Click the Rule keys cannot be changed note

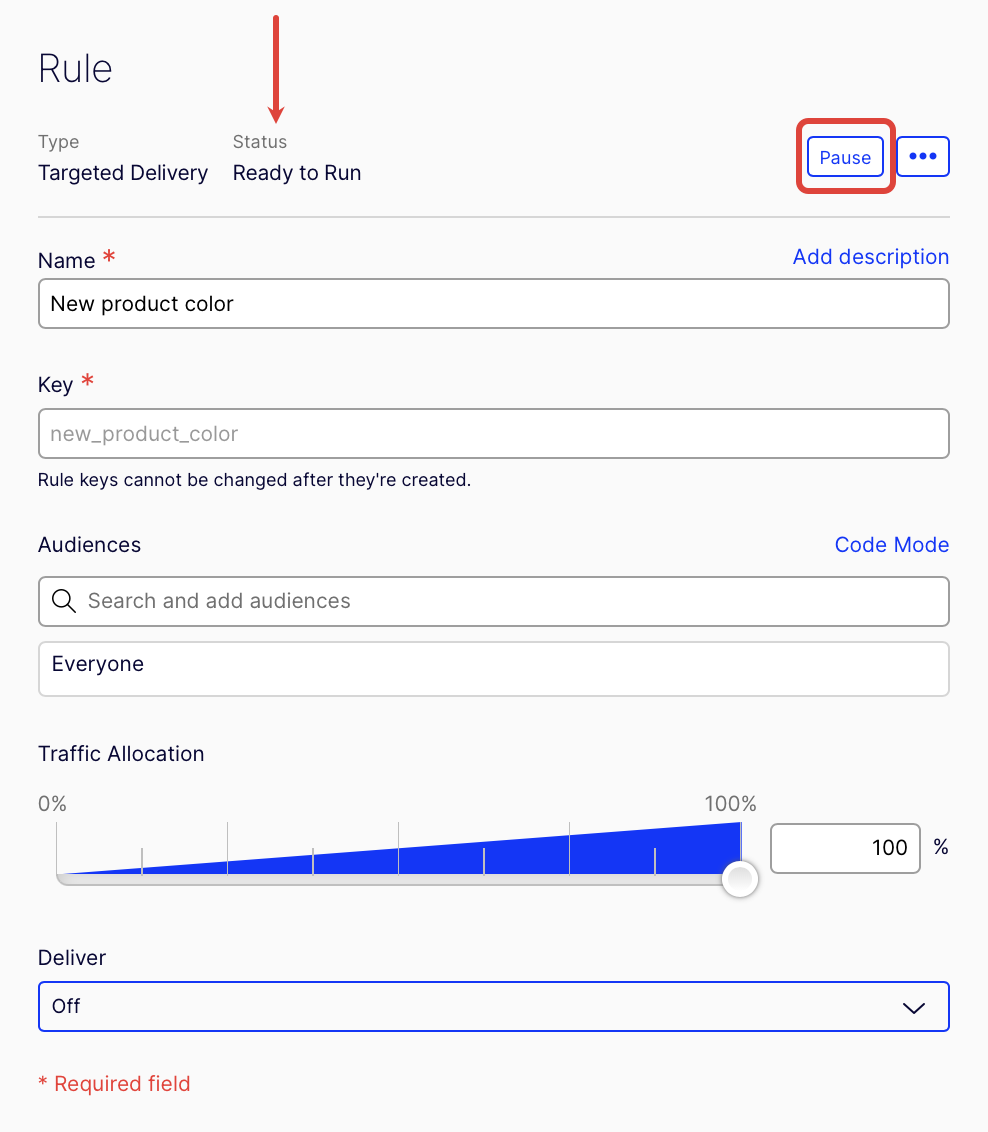[254, 480]
